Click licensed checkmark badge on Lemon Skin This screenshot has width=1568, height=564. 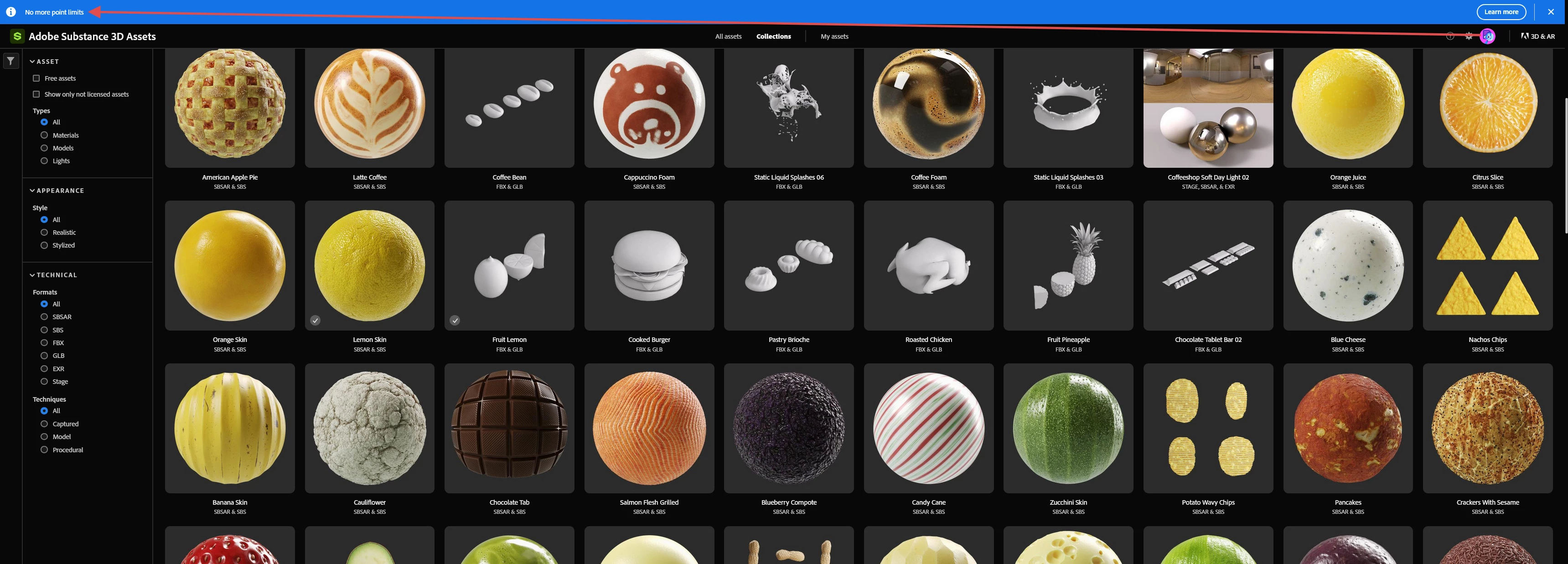pyautogui.click(x=316, y=321)
